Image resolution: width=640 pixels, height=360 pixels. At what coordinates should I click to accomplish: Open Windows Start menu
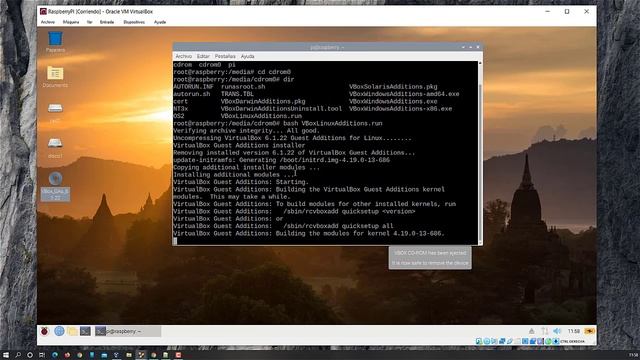(x=6, y=355)
